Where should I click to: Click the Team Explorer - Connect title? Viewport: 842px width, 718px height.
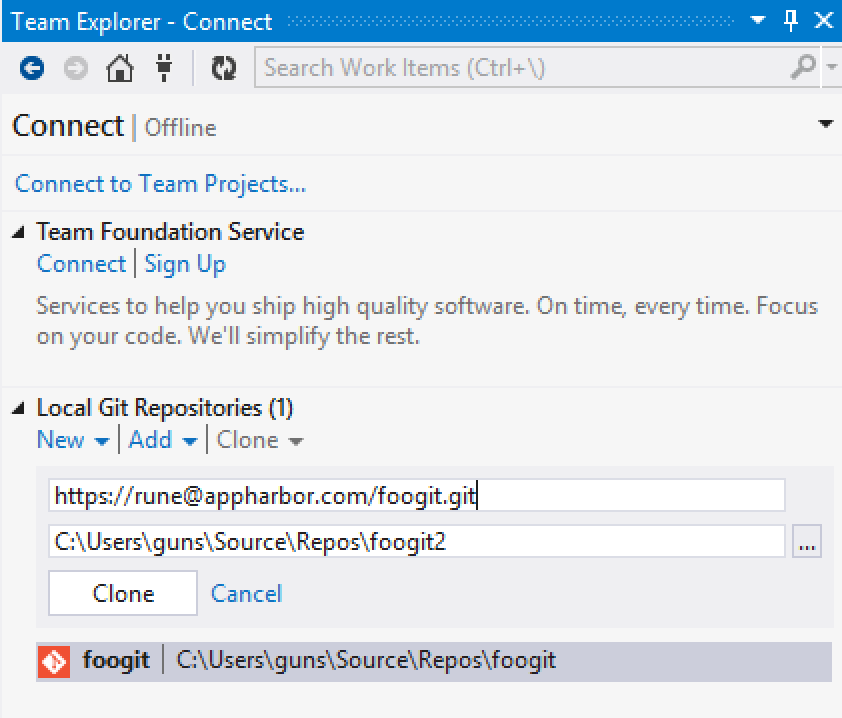pyautogui.click(x=142, y=21)
